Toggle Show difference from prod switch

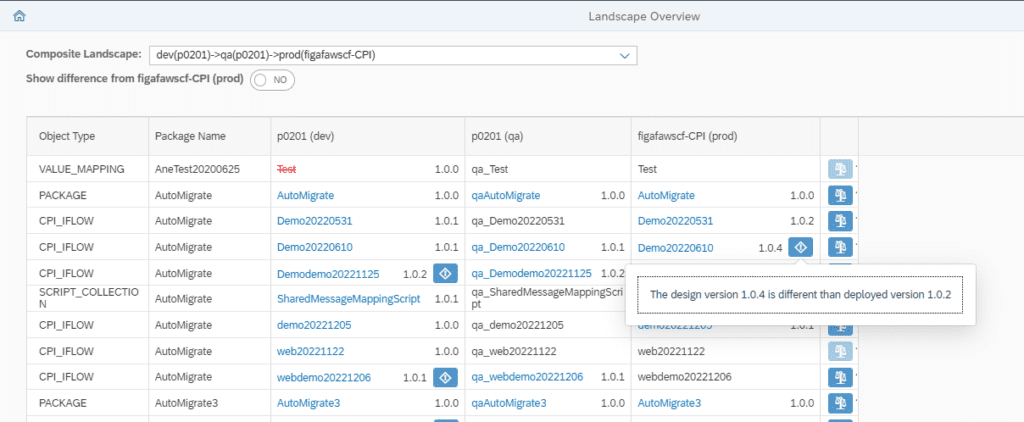coord(272,80)
